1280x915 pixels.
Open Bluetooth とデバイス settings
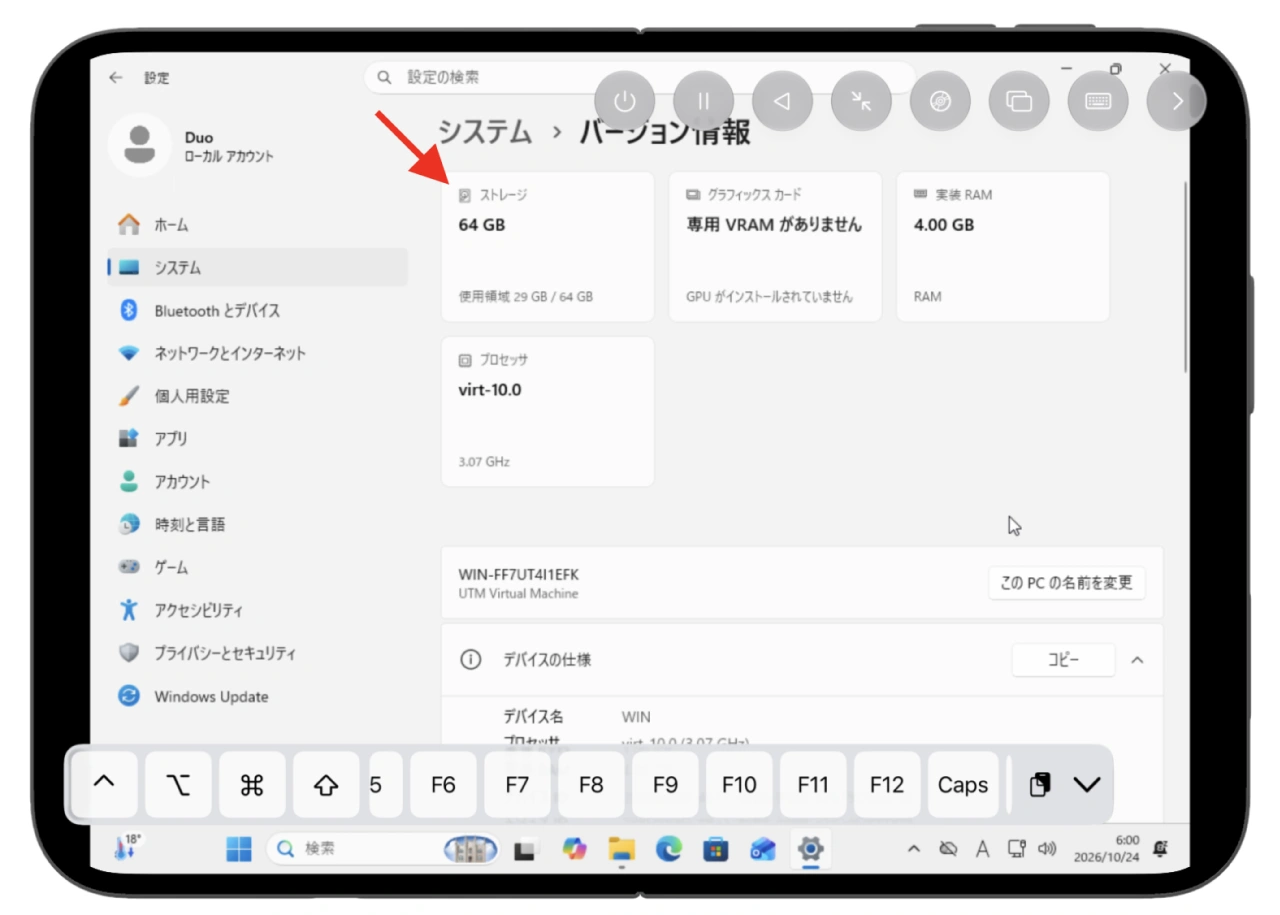pos(257,311)
